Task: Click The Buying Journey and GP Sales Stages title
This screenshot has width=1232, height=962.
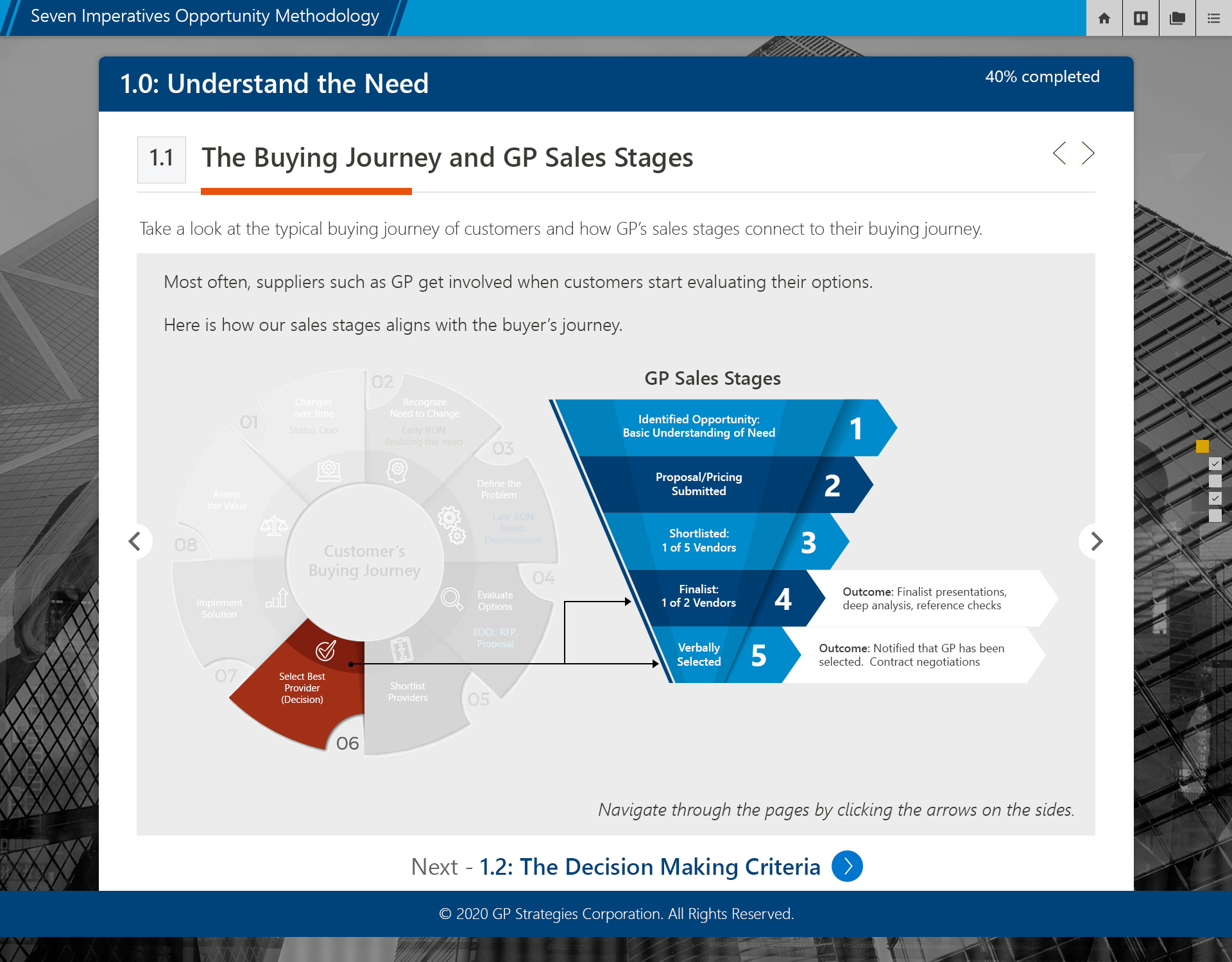Action: (x=447, y=158)
